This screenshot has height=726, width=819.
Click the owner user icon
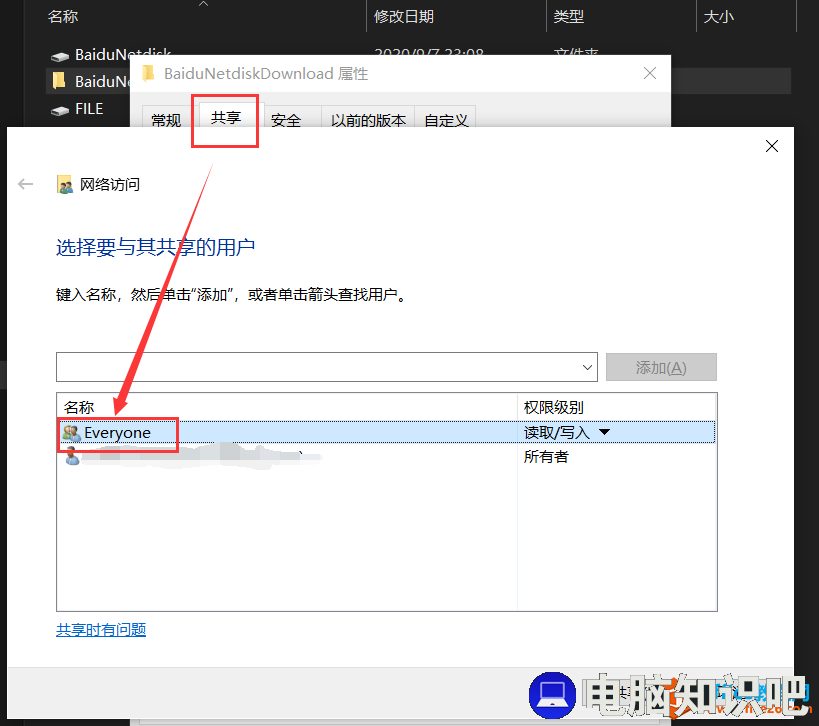[x=72, y=456]
